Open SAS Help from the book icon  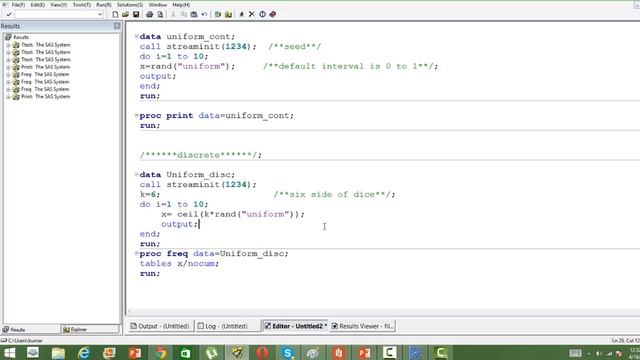273,14
